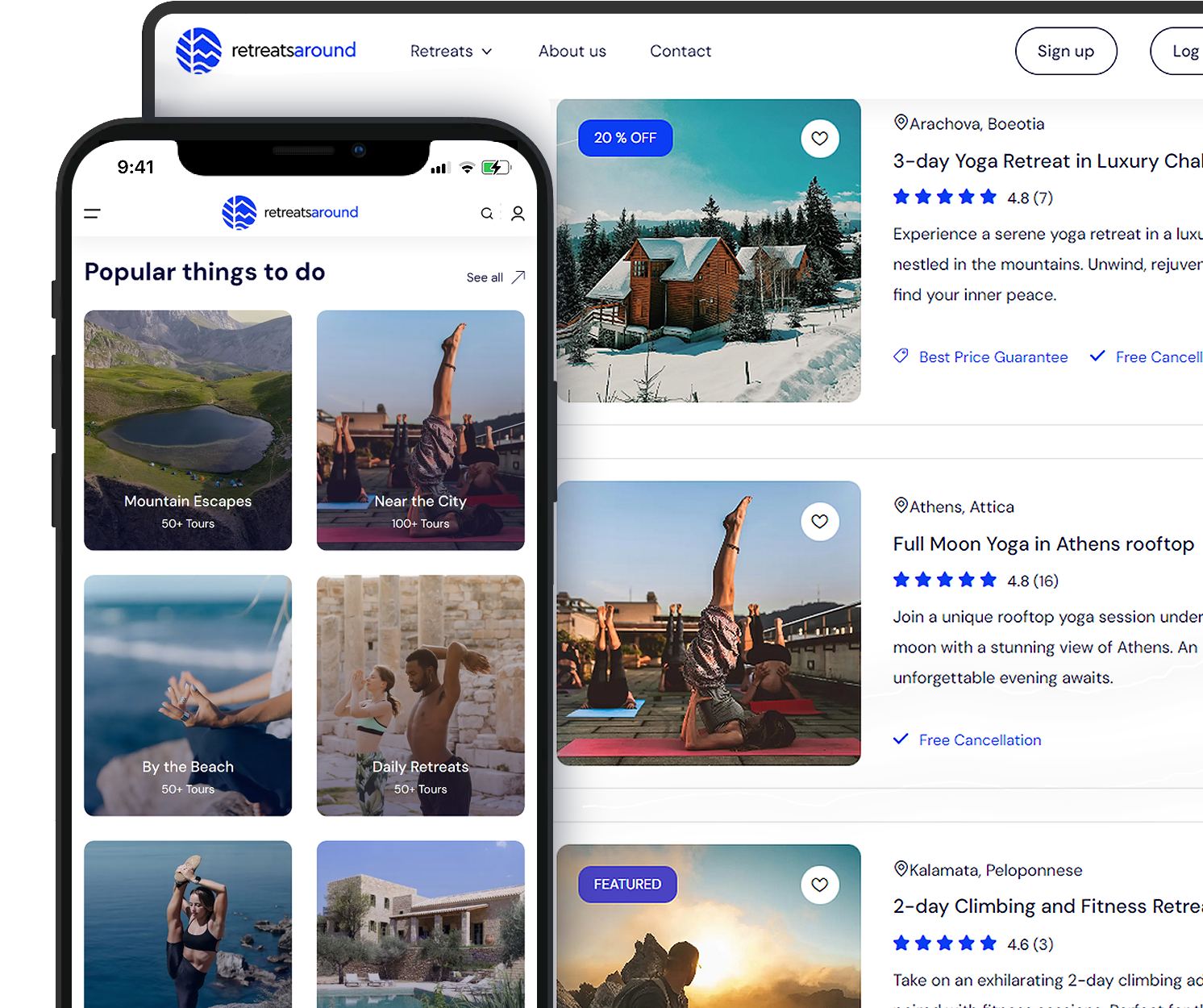Image resolution: width=1203 pixels, height=1008 pixels.
Task: Open the Mountain Escapes card
Action: click(x=188, y=431)
